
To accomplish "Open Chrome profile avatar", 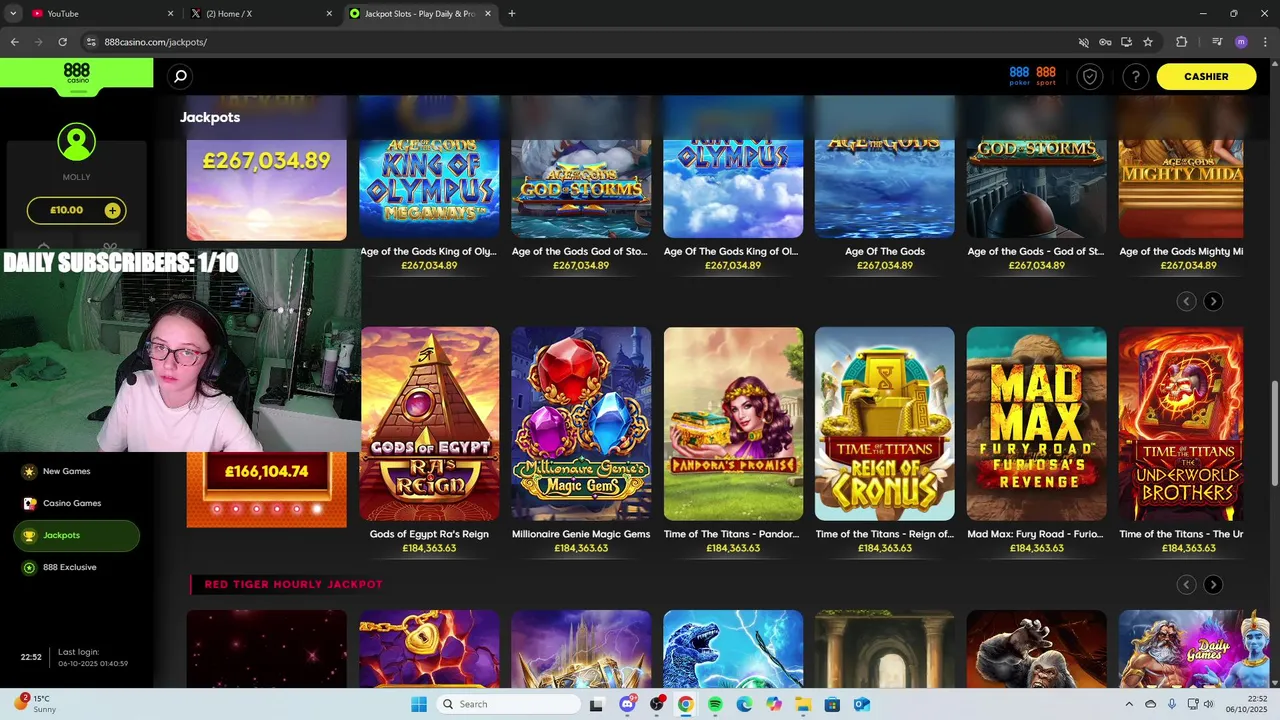I will click(x=1241, y=42).
